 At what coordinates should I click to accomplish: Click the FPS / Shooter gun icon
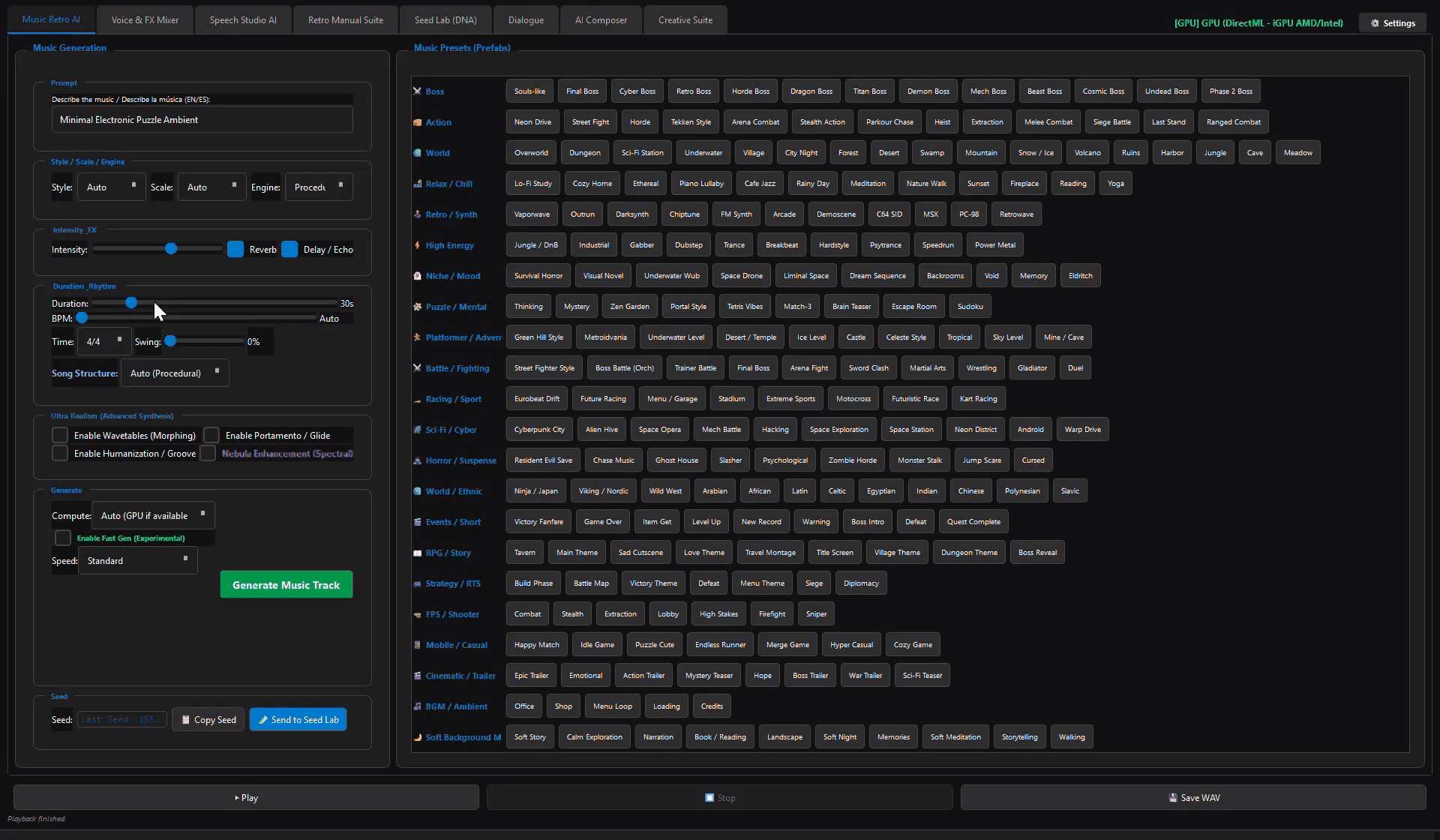[417, 614]
